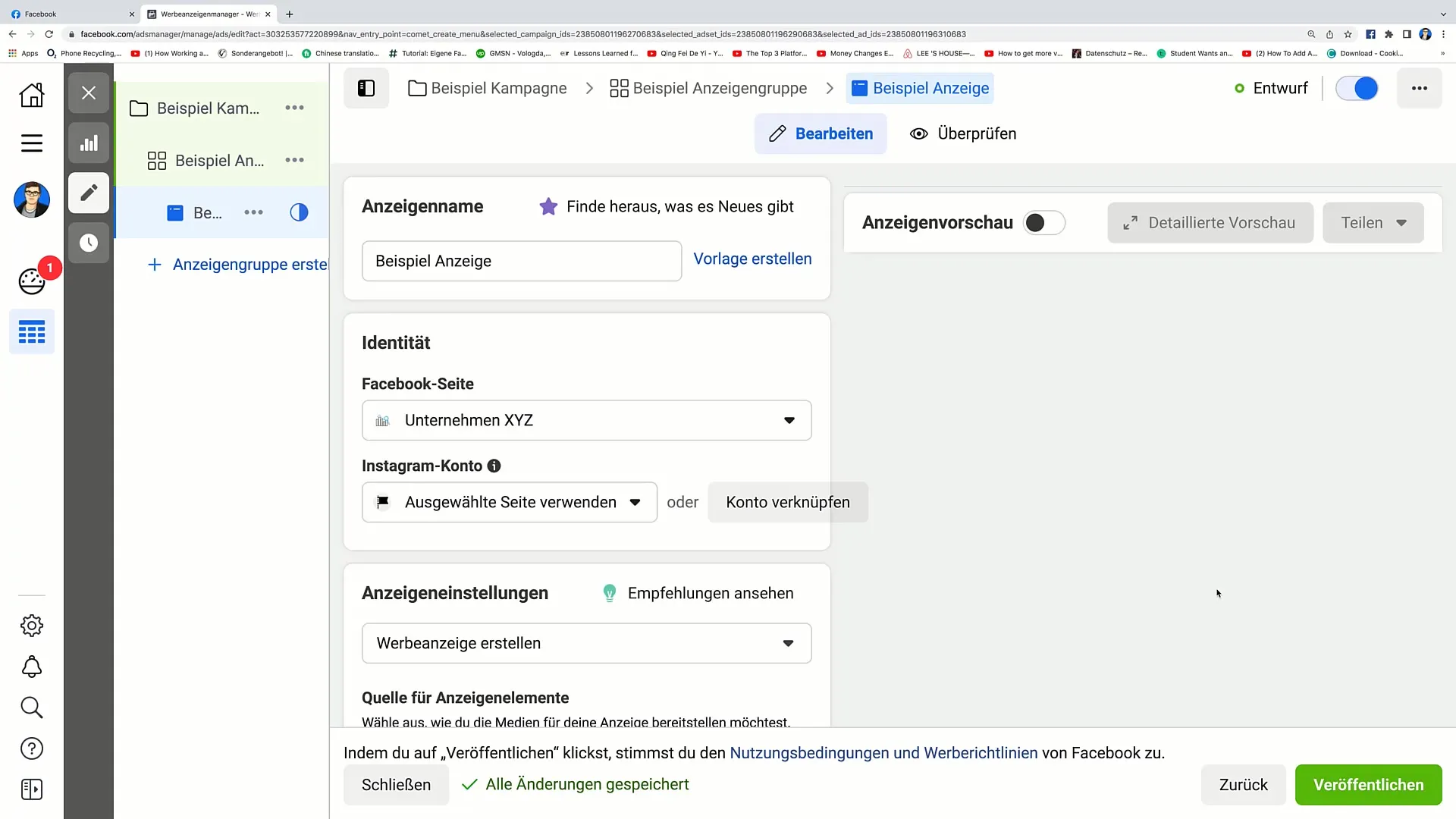Click purple star icon beside Finde heraus
This screenshot has width=1456, height=819.
(x=548, y=206)
